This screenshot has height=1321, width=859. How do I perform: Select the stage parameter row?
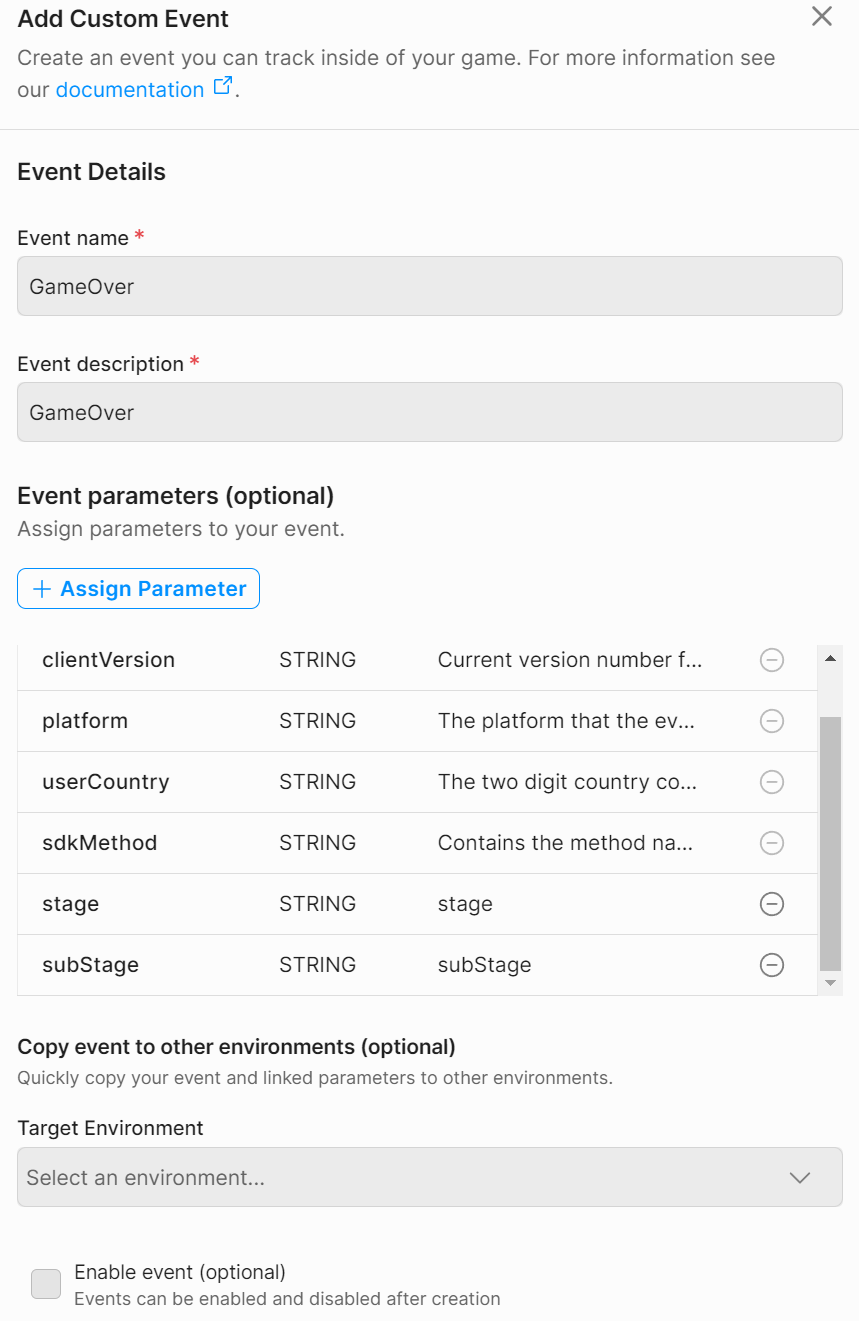417,904
